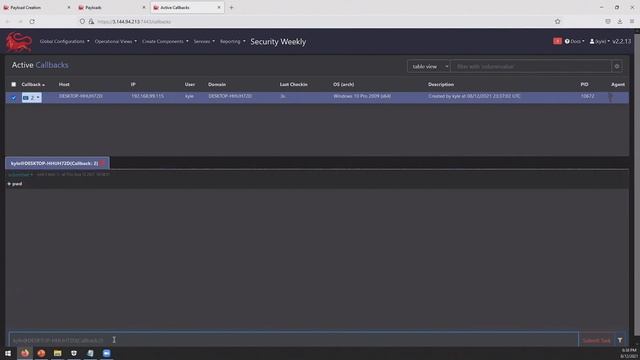Open the Create Components menu

[165, 41]
